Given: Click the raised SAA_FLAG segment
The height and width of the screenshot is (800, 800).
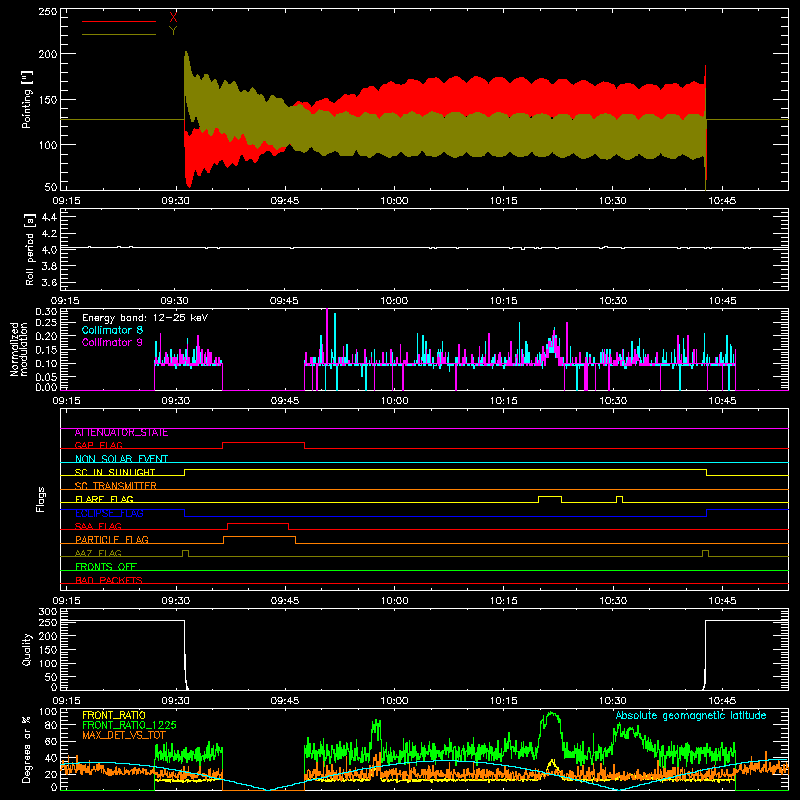Looking at the screenshot, I should 258,523.
